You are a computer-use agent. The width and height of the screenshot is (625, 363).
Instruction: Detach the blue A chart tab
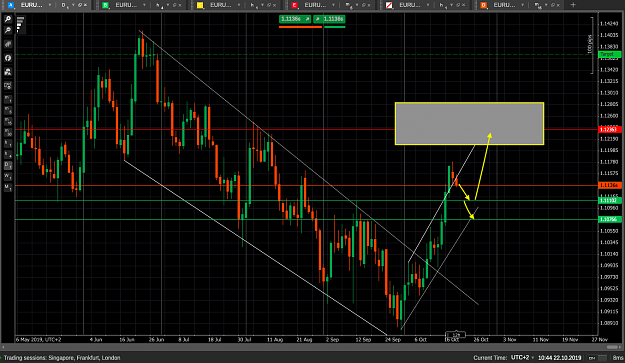[x=80, y=5]
